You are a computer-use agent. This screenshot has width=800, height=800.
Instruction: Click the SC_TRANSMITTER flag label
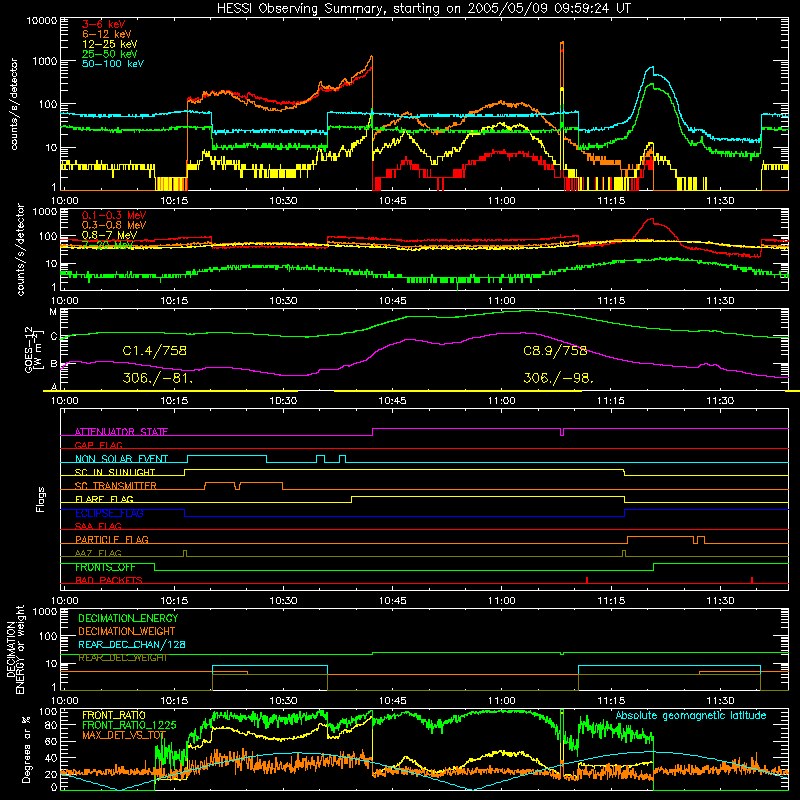coord(115,486)
